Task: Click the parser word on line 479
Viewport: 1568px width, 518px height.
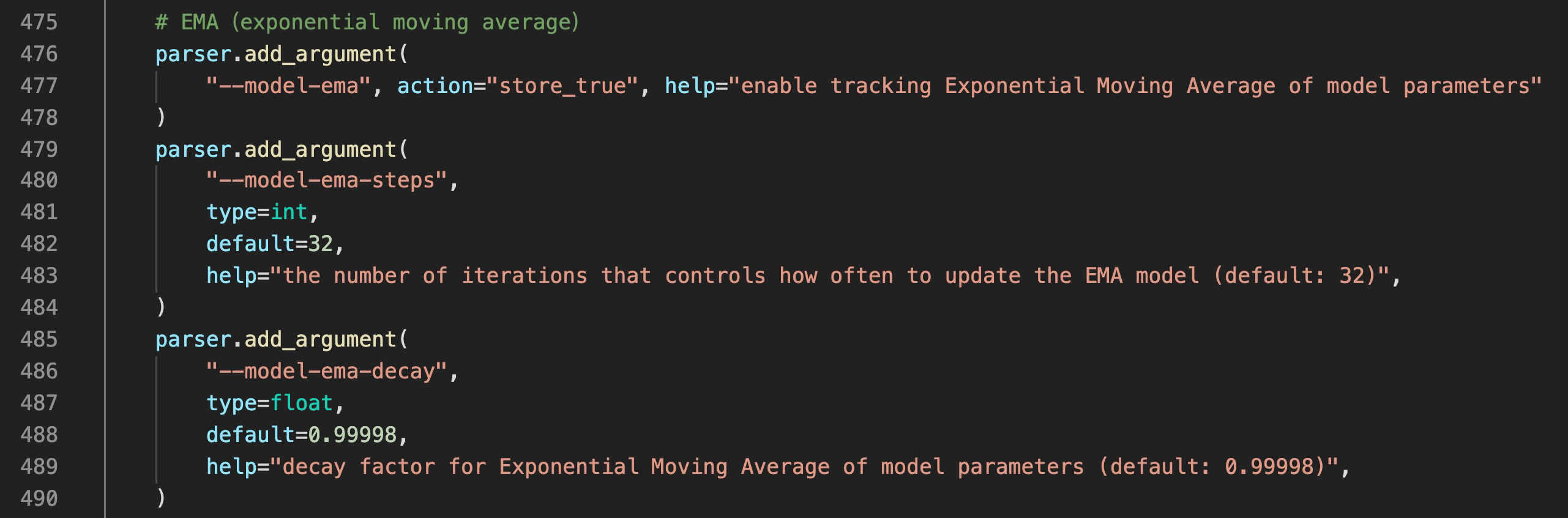Action: coord(193,149)
